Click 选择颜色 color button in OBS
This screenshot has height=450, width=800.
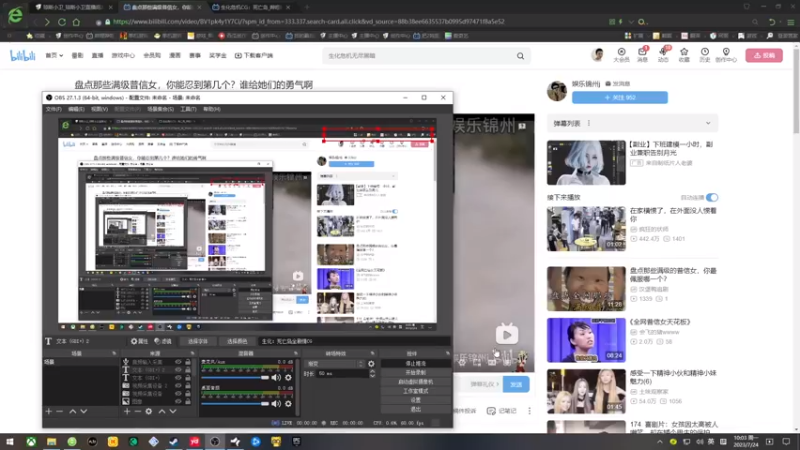click(237, 341)
